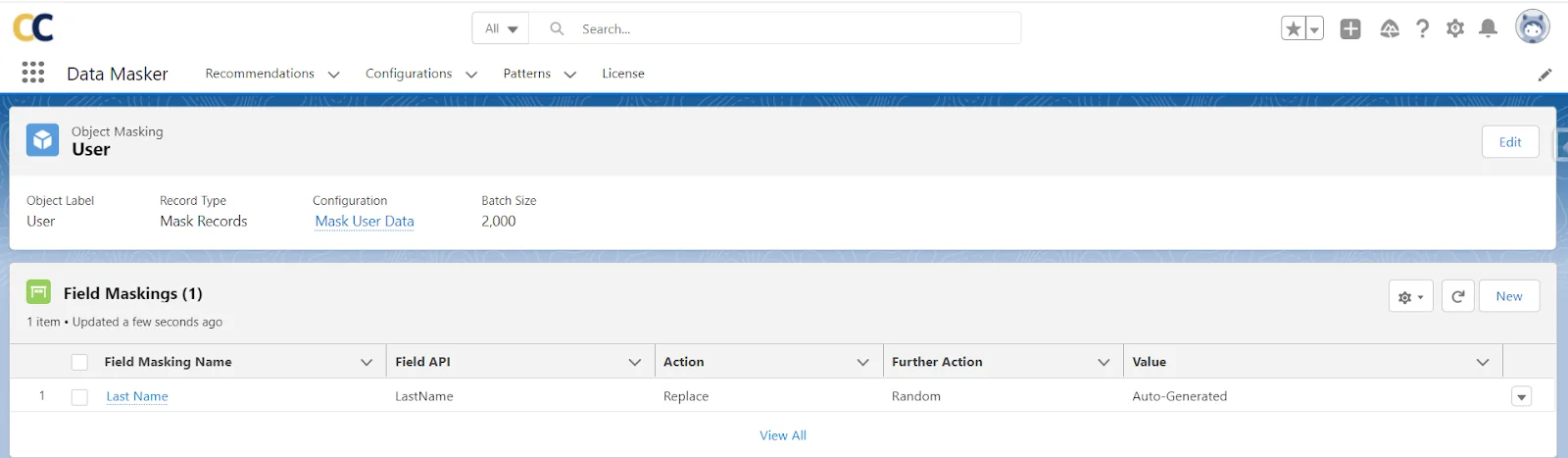View the Notifications bell
Image resolution: width=1568 pixels, height=458 pixels.
(x=1488, y=29)
